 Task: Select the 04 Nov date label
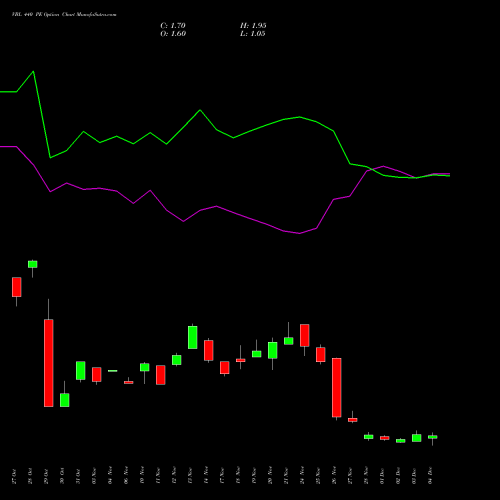click(x=110, y=476)
